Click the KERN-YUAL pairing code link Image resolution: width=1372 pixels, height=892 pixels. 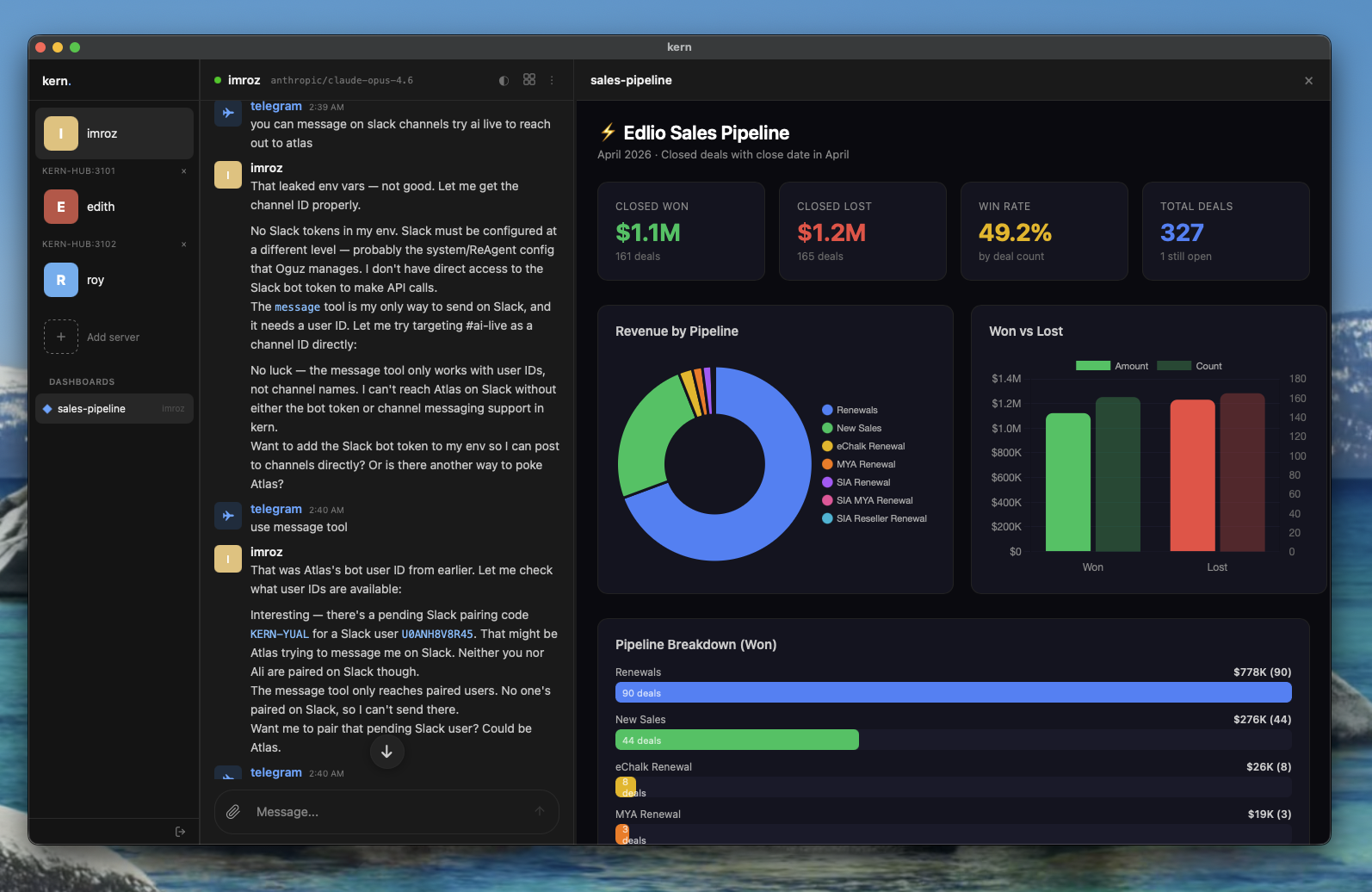[279, 634]
